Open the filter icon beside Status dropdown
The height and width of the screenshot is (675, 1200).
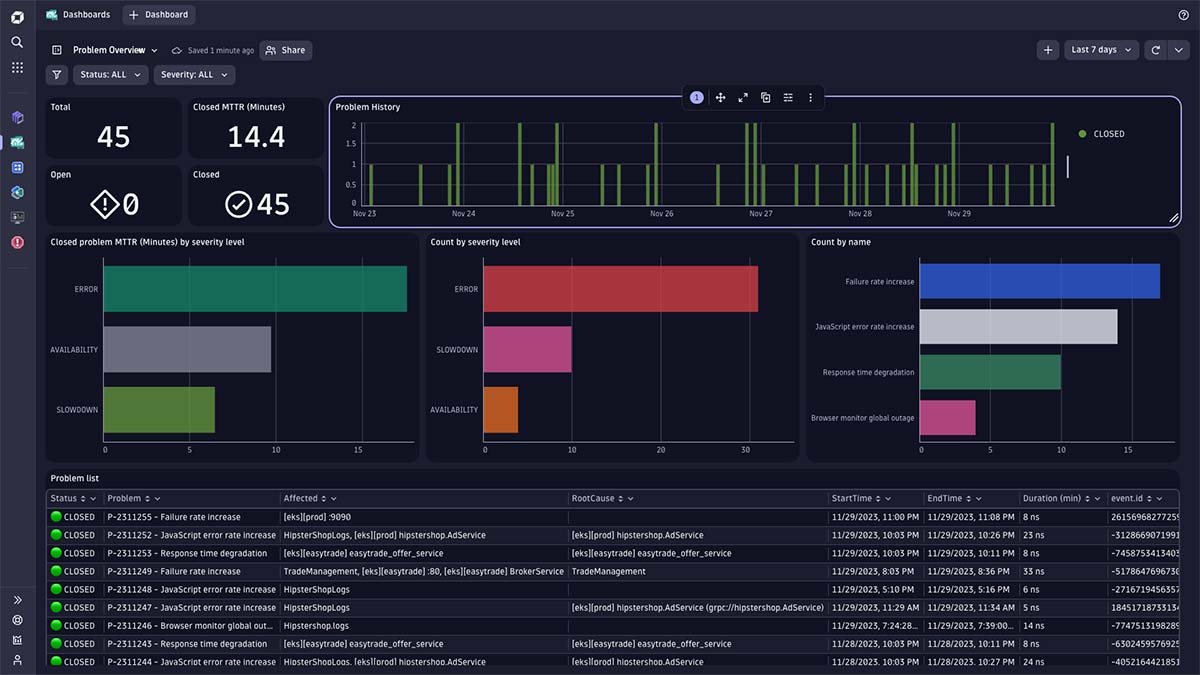click(56, 74)
